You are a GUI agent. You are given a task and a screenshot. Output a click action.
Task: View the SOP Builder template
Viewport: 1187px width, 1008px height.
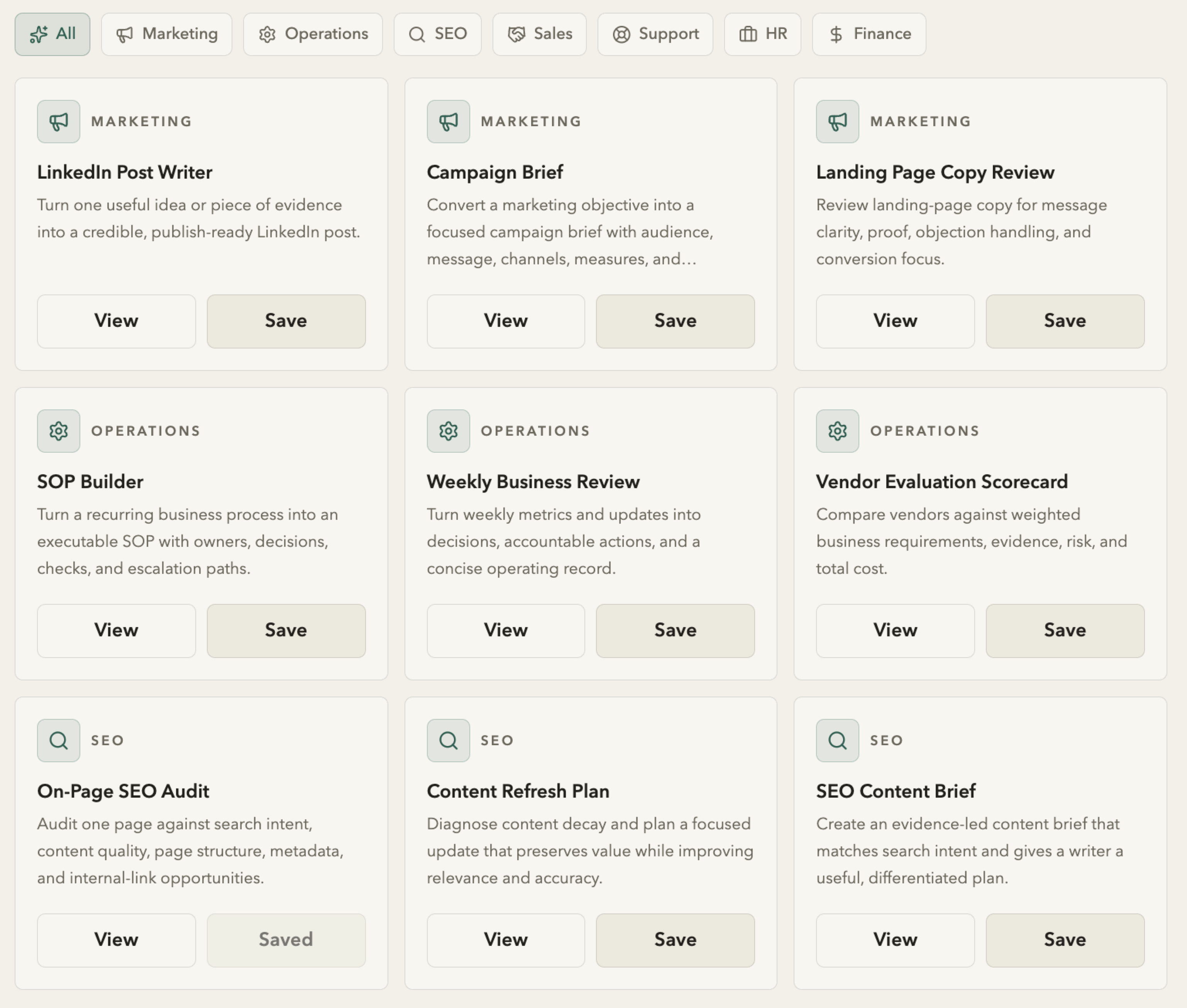point(116,631)
